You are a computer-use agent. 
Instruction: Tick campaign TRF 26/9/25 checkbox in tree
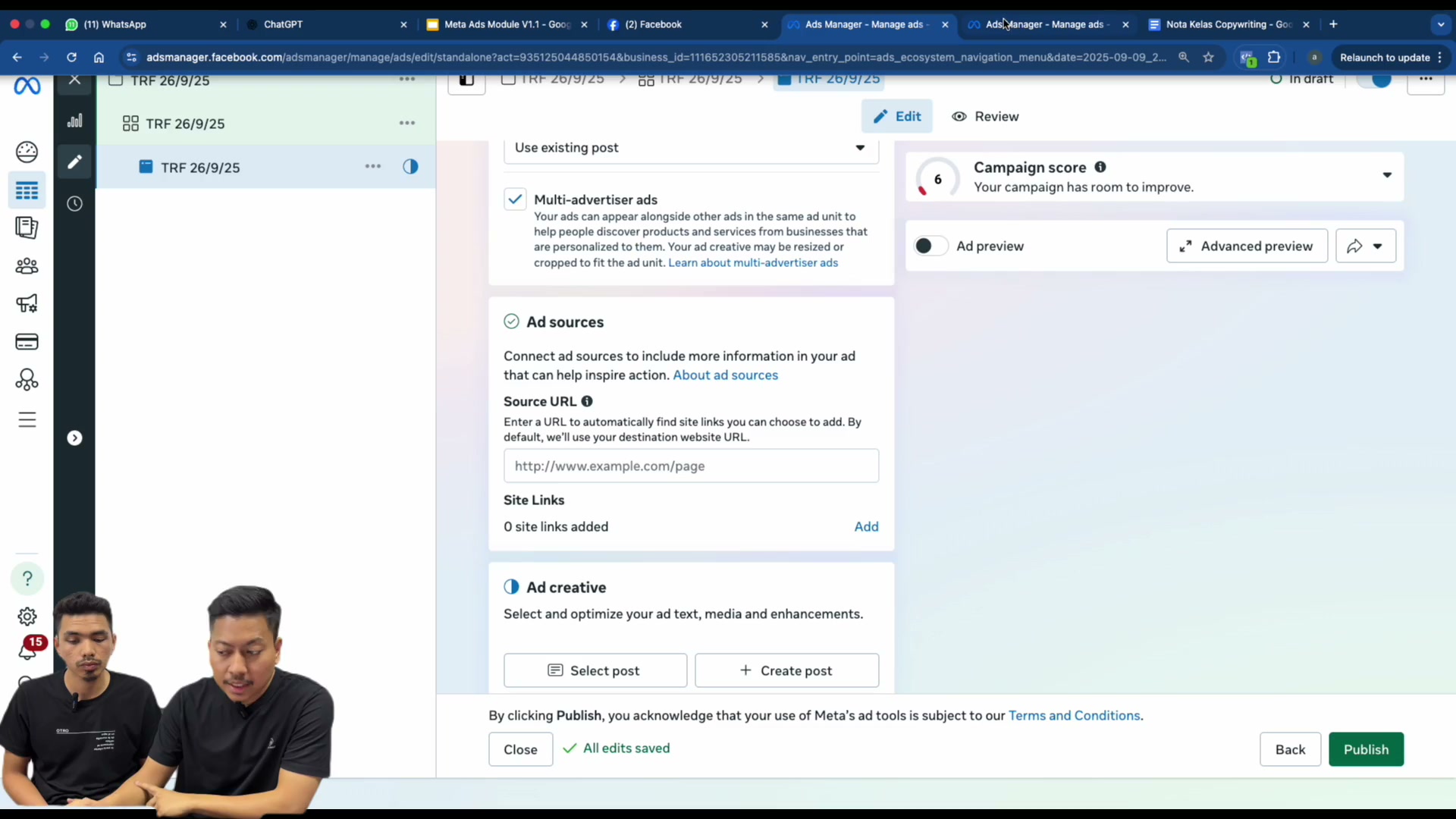[x=115, y=80]
